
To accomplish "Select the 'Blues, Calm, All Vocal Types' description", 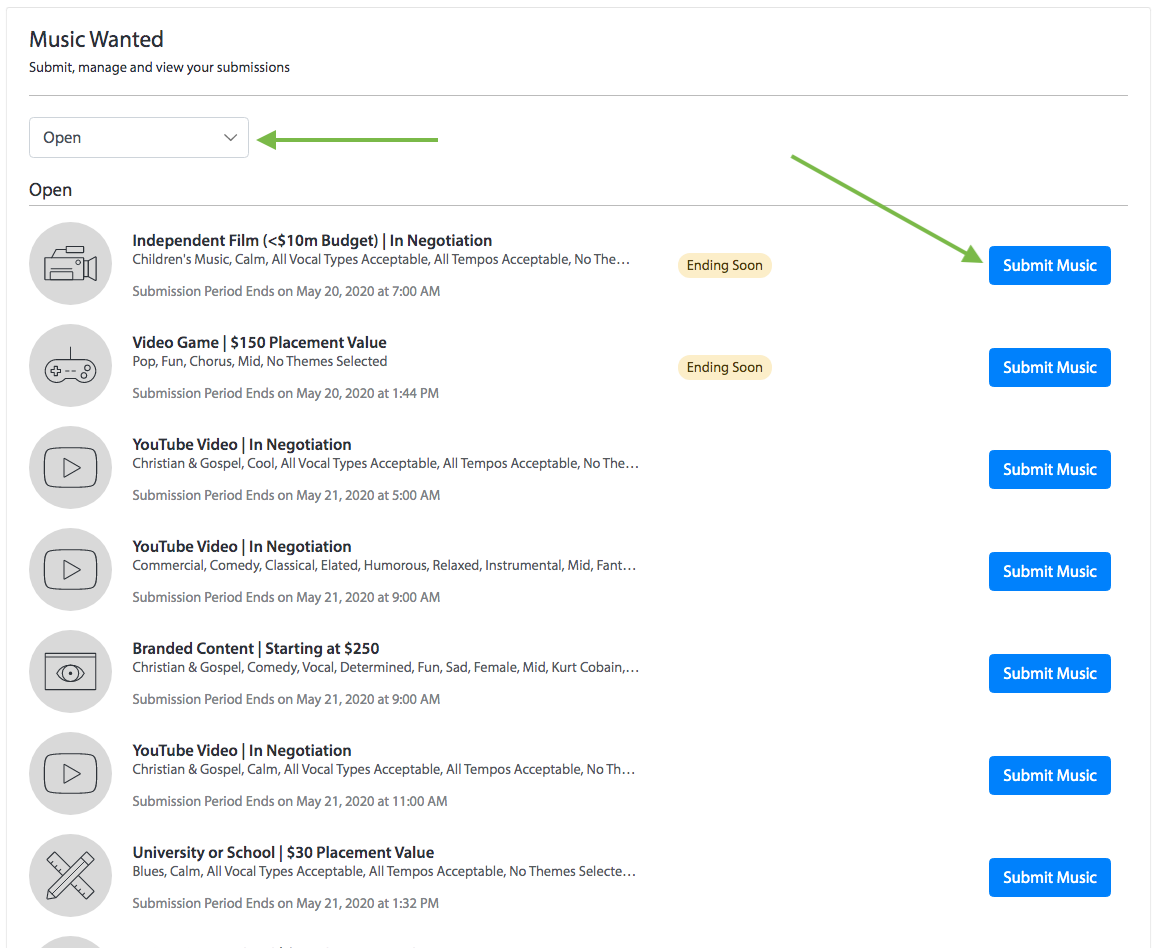I will pyautogui.click(x=384, y=871).
